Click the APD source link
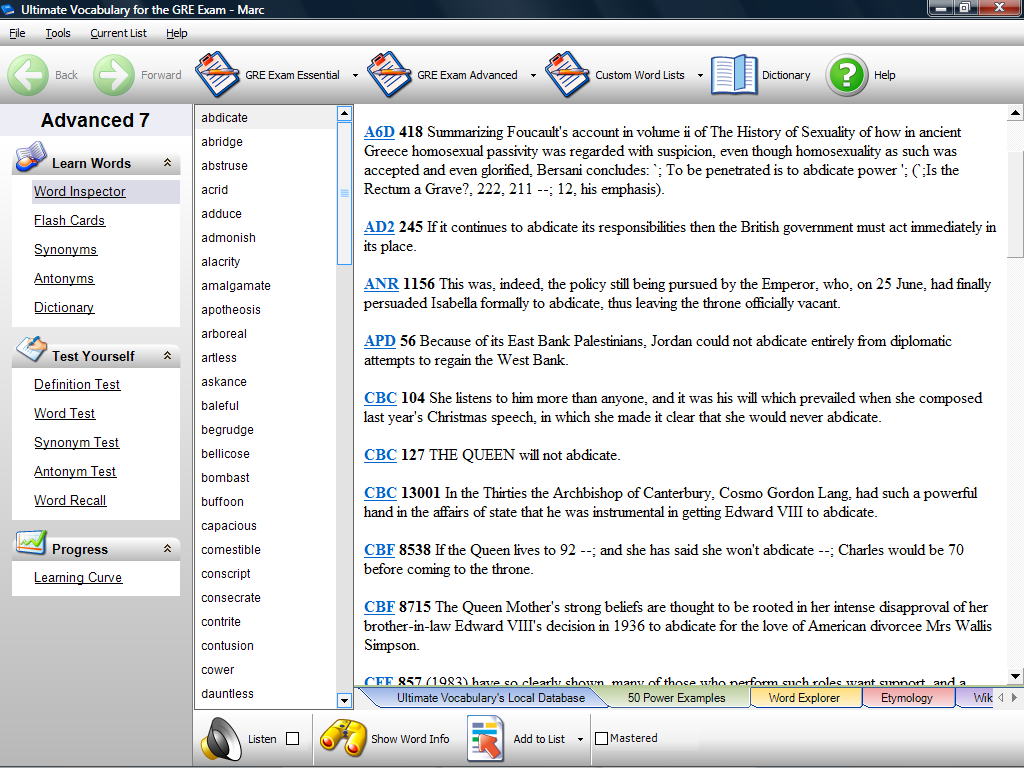Image resolution: width=1024 pixels, height=768 pixels. (x=379, y=341)
